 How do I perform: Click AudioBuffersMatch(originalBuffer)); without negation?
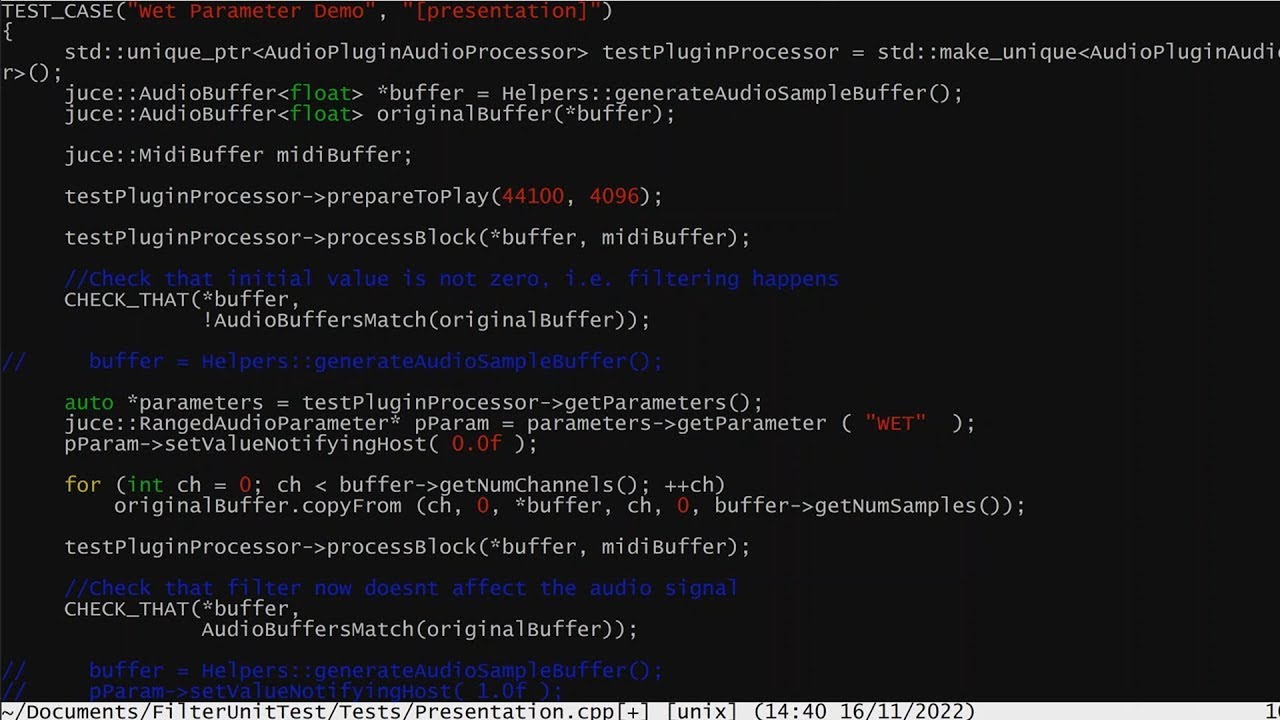(420, 629)
